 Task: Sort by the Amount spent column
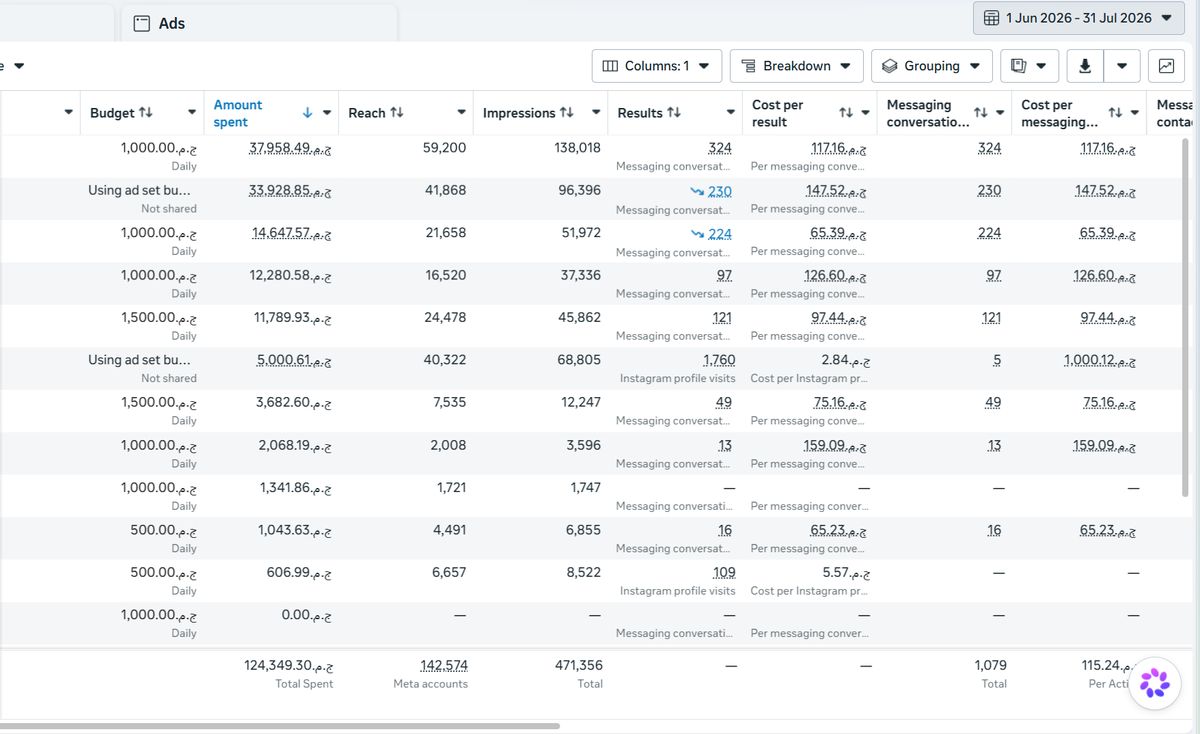pos(238,113)
